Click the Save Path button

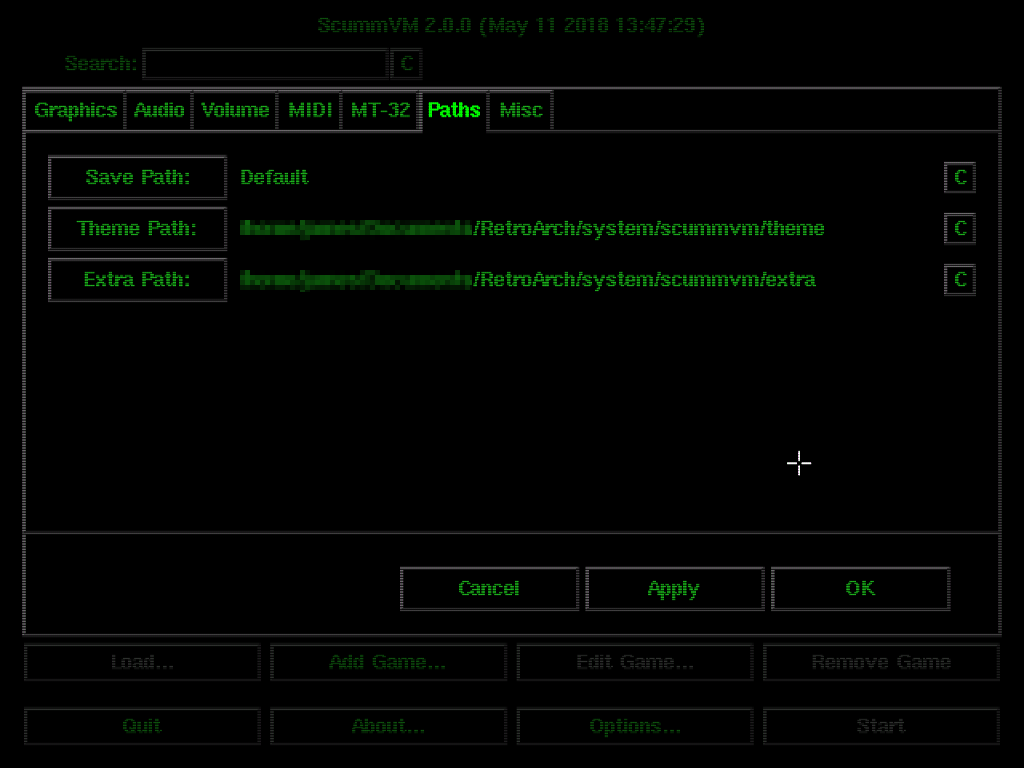[x=138, y=177]
